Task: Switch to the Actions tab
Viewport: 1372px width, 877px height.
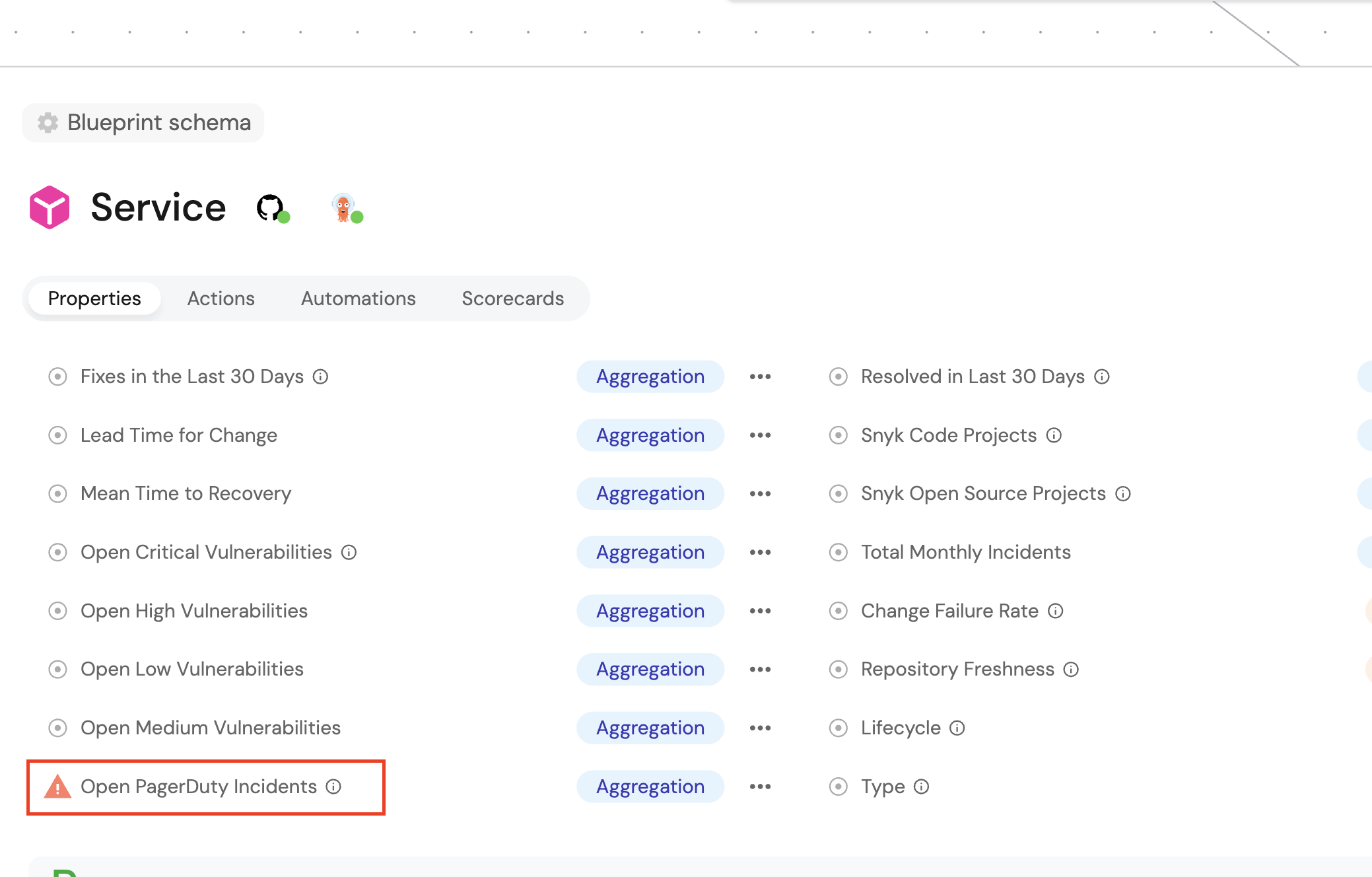Action: click(x=221, y=298)
